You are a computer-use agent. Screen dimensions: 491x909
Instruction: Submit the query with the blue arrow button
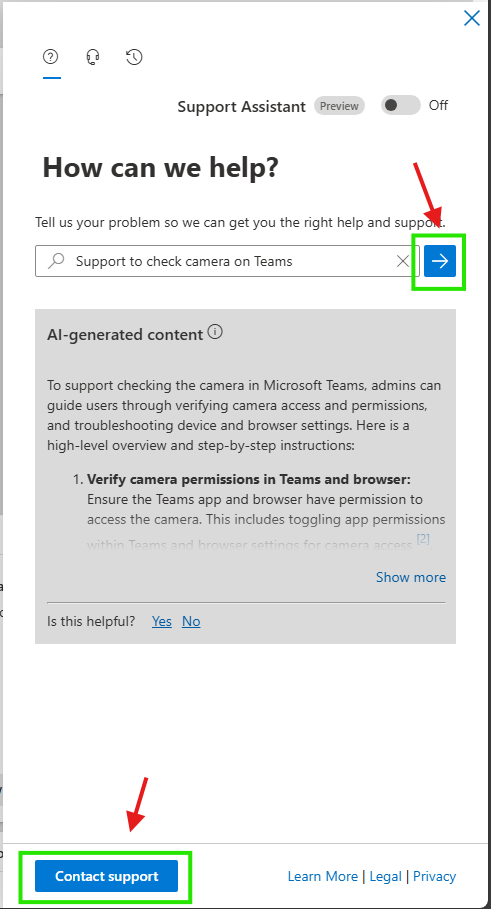tap(440, 261)
